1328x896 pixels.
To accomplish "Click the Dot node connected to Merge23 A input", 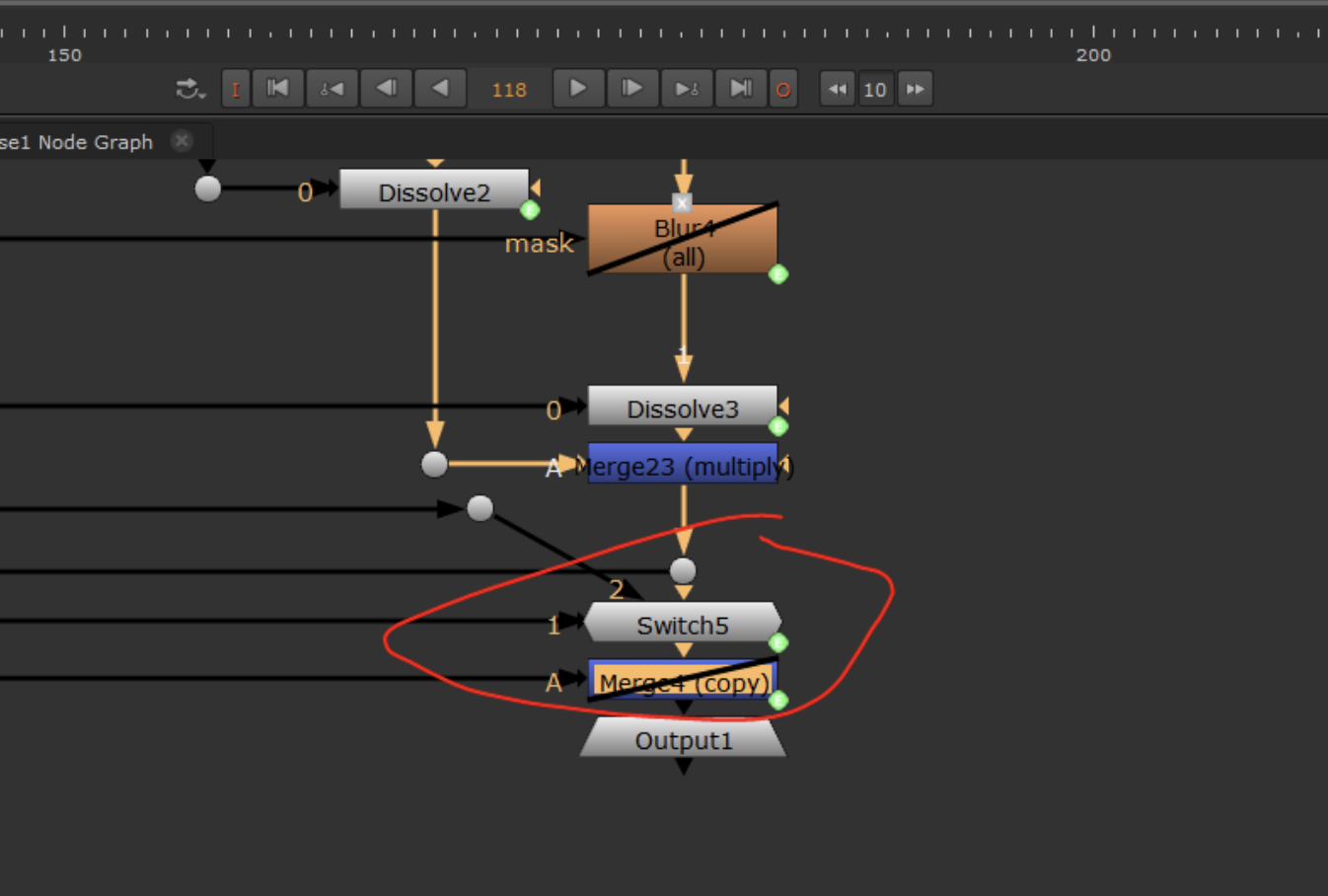I will click(434, 464).
